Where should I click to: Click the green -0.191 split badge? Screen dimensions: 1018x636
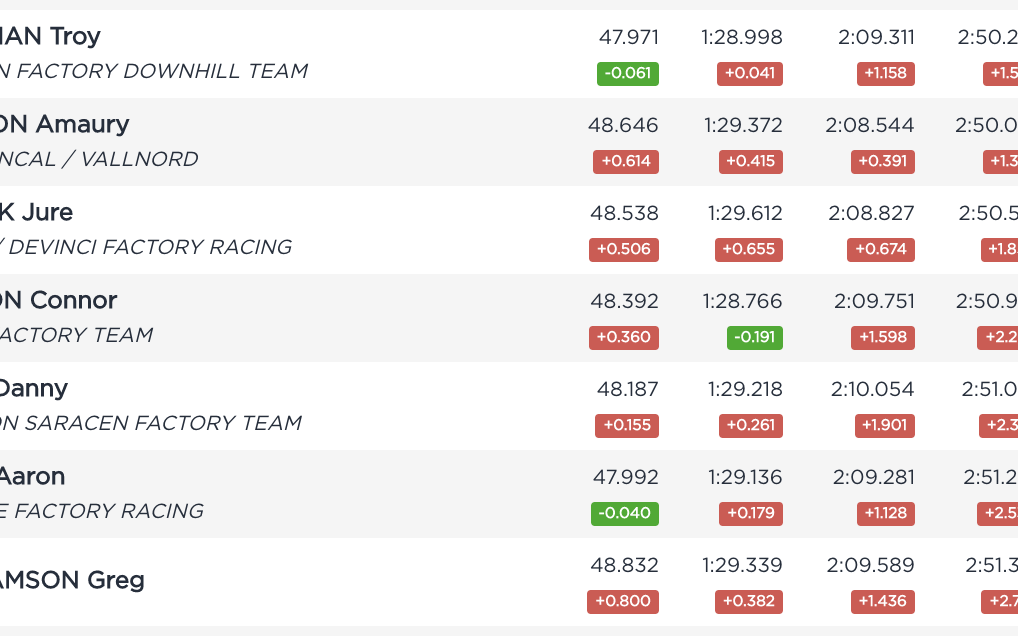[754, 337]
